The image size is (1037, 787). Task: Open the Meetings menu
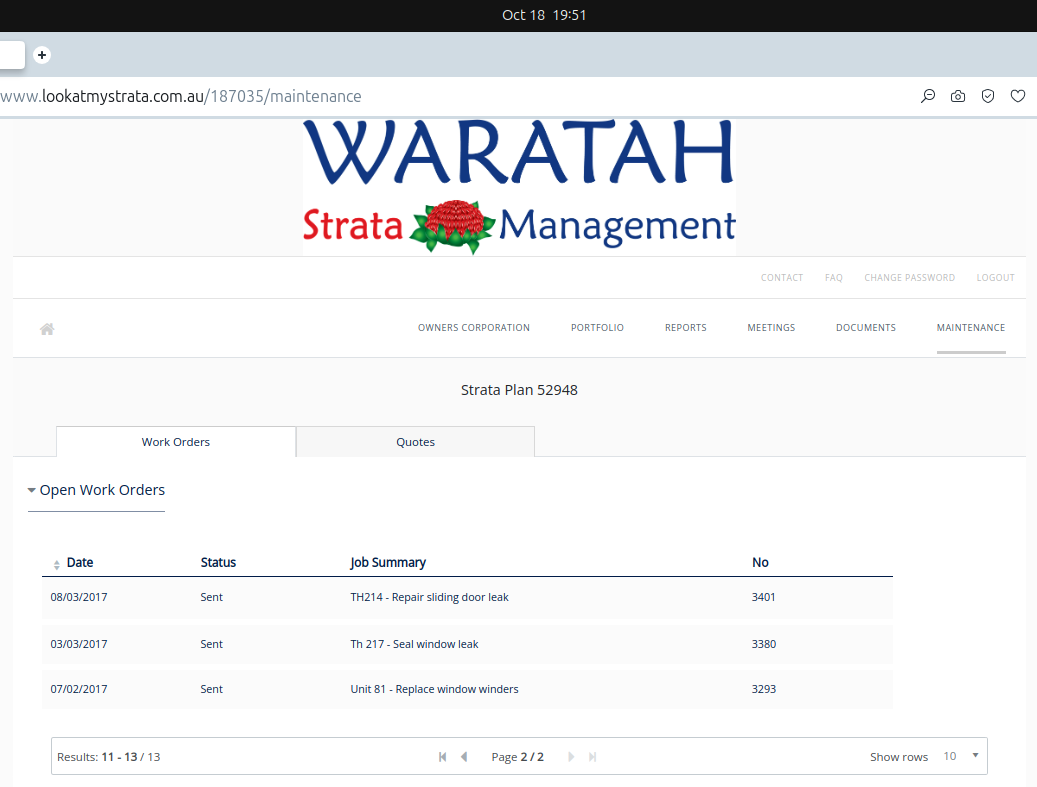tap(771, 327)
